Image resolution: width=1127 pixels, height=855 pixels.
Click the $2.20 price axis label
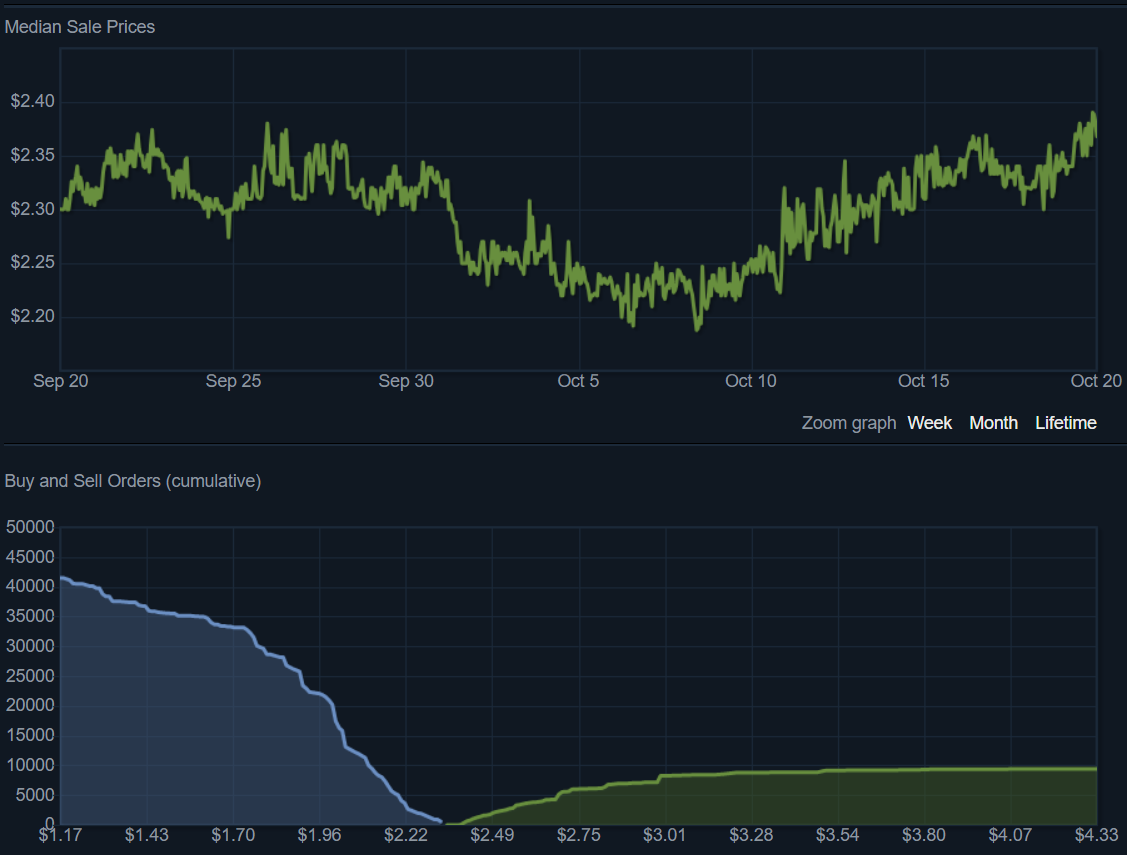click(32, 316)
